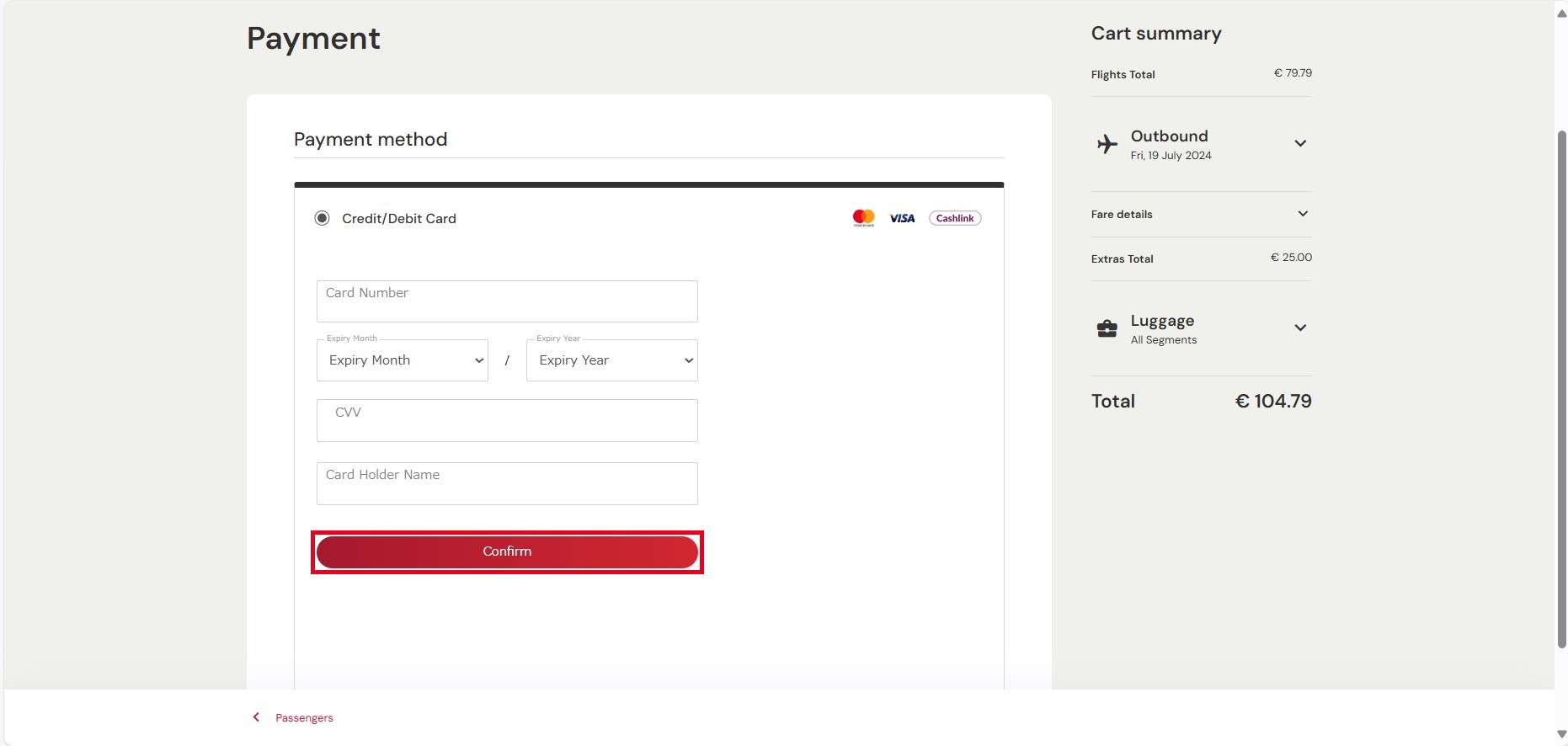Click the Extras Total label
Image resolution: width=1568 pixels, height=746 pixels.
1123,259
